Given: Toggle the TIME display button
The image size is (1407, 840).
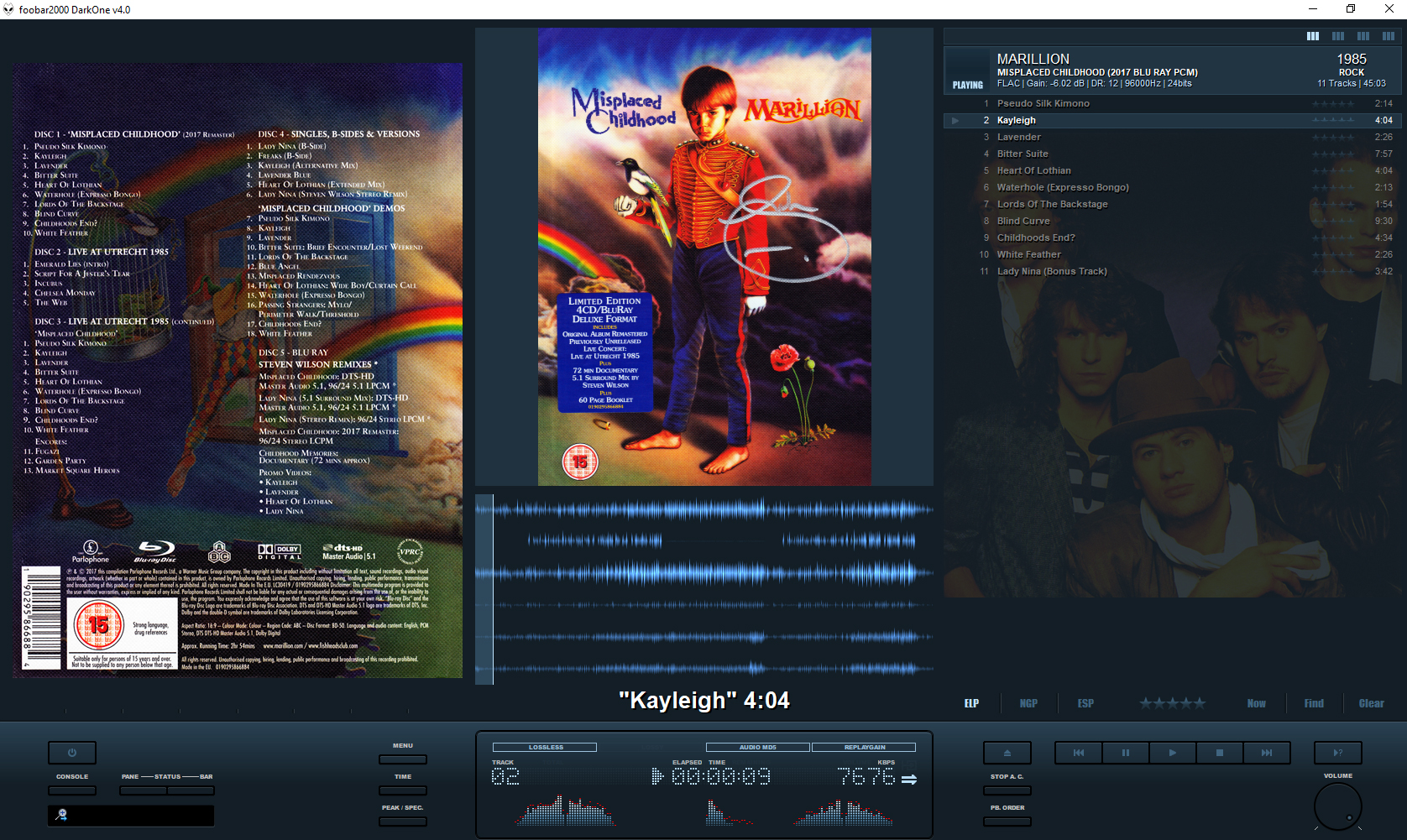Looking at the screenshot, I should 403,790.
